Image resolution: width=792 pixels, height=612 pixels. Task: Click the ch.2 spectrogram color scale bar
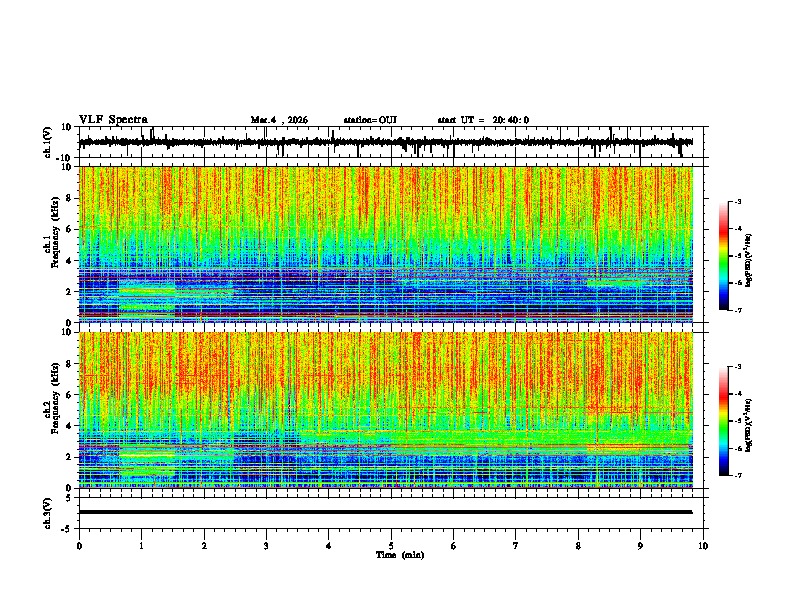[724, 421]
